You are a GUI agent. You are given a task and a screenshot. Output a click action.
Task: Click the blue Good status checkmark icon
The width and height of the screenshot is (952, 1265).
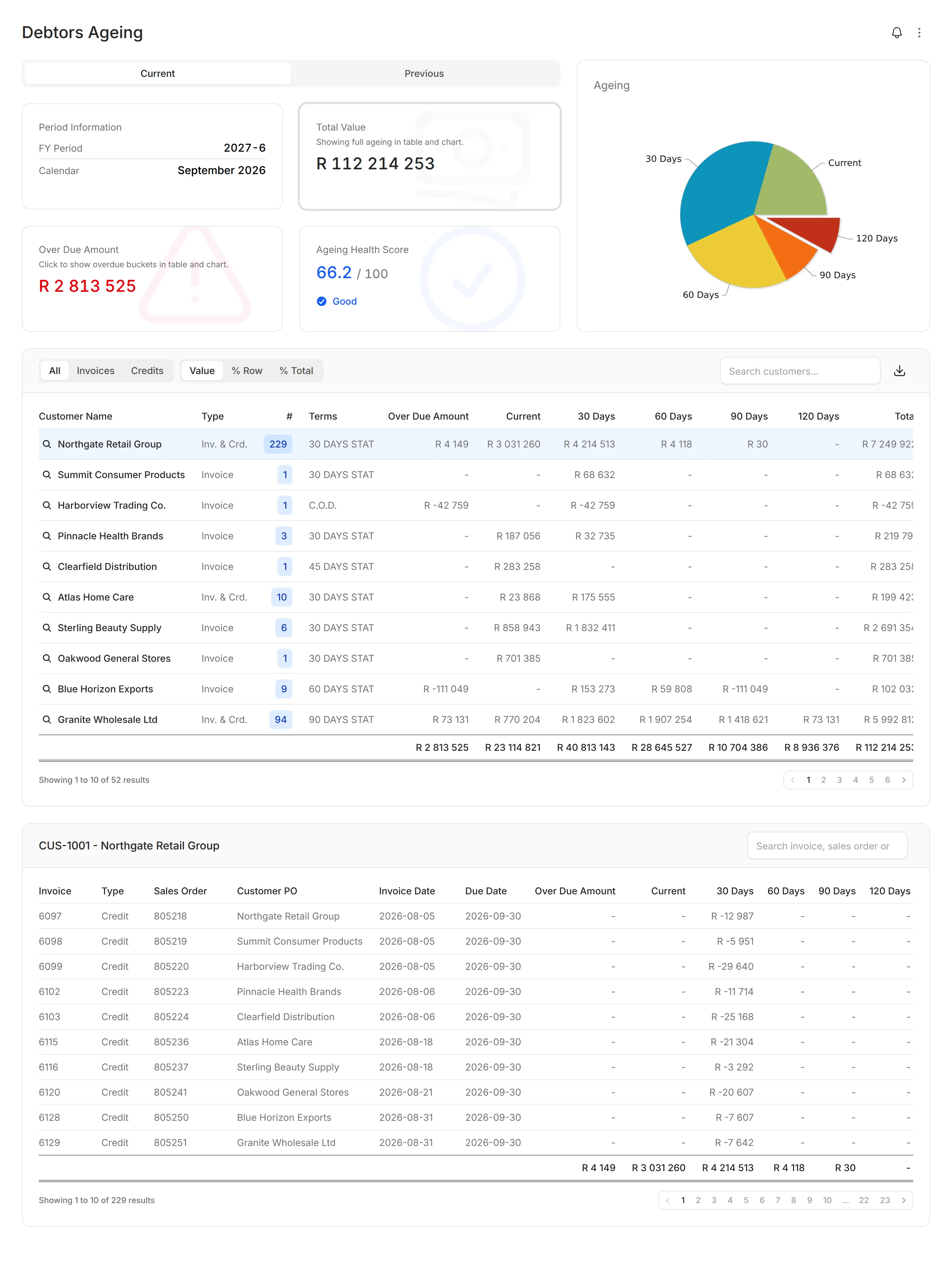(321, 301)
